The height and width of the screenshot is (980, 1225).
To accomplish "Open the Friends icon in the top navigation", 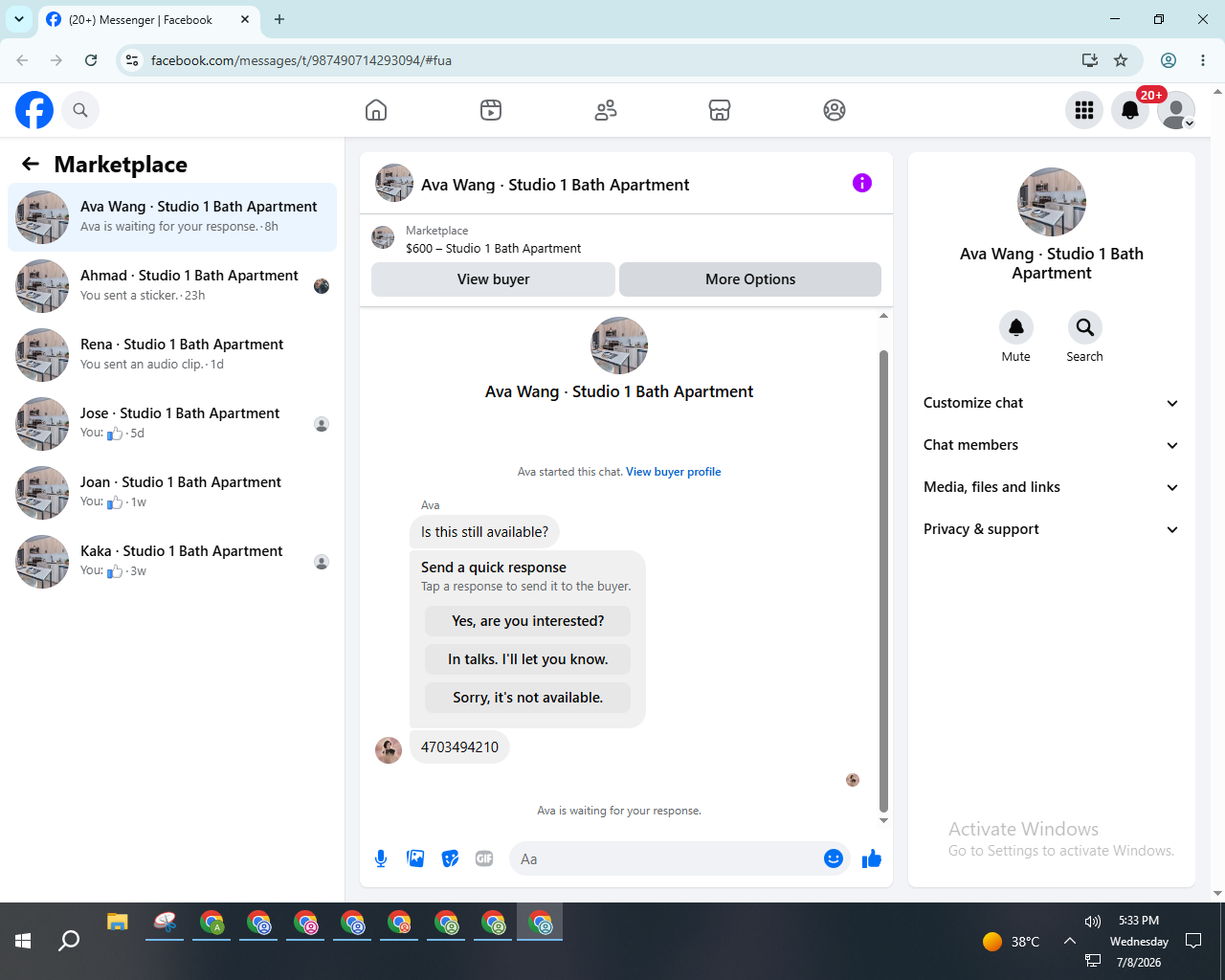I will coord(606,110).
